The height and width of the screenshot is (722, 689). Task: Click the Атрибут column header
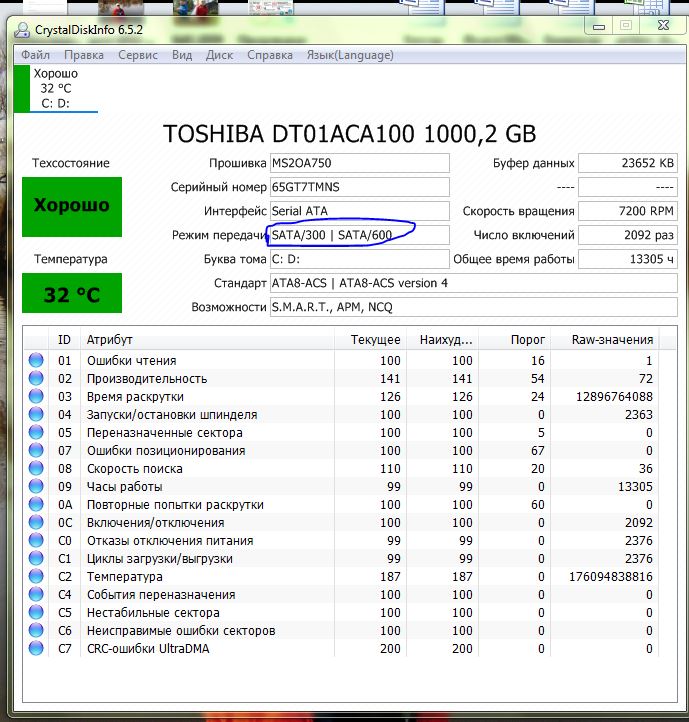click(110, 340)
